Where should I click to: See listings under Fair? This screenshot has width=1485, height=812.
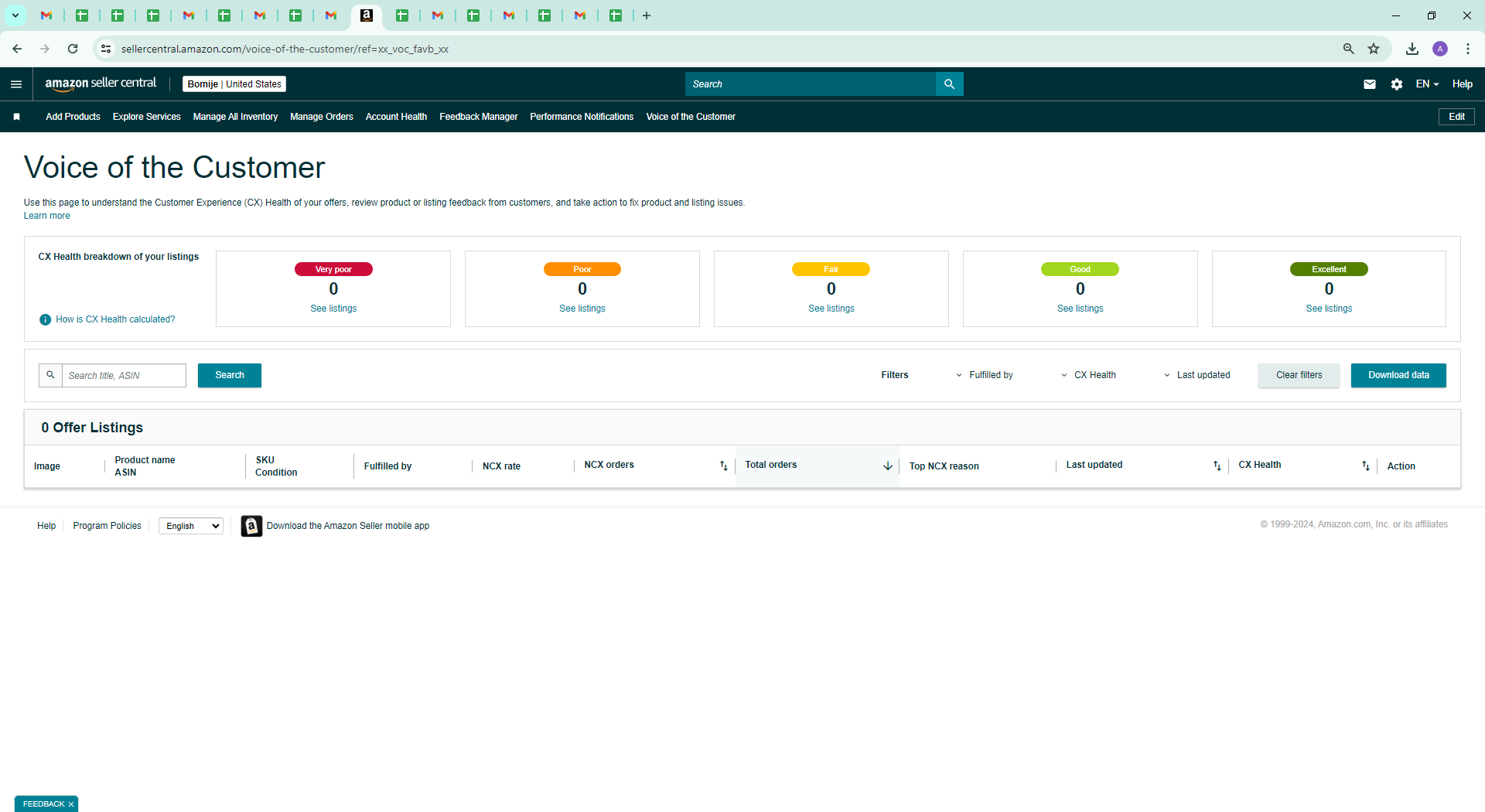(831, 309)
